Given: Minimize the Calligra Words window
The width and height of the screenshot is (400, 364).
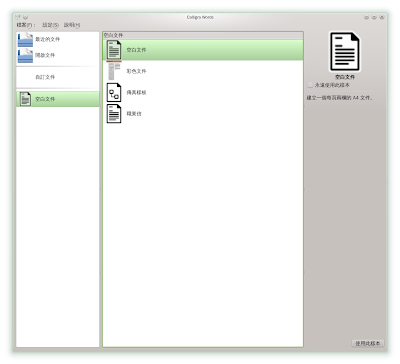Looking at the screenshot, I should (x=367, y=17).
